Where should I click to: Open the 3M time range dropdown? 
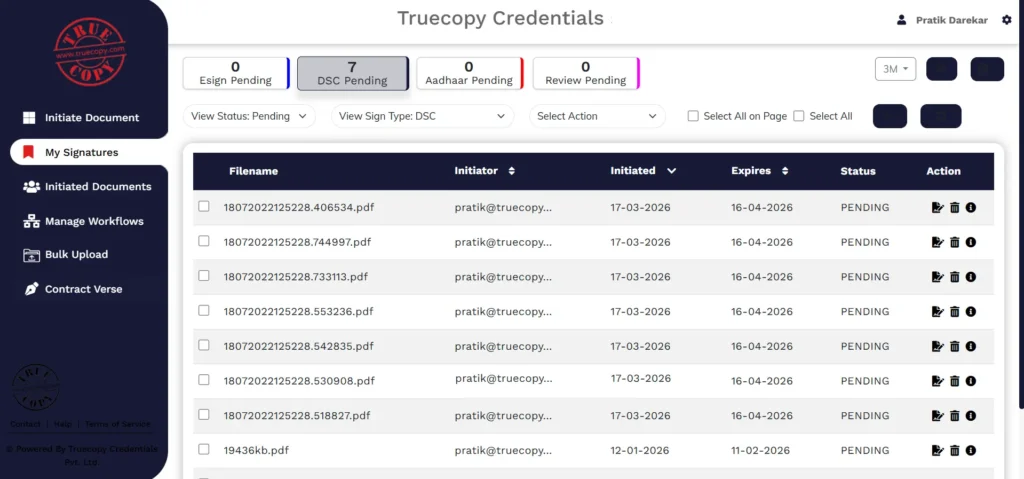click(x=895, y=69)
